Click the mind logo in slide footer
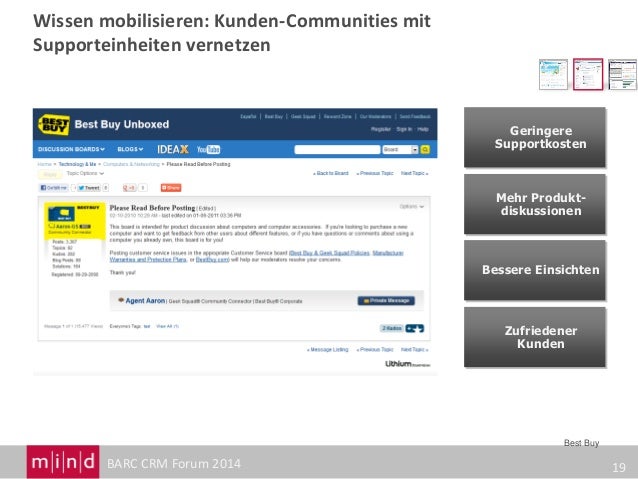Image resolution: width=638 pixels, height=479 pixels. pos(63,462)
